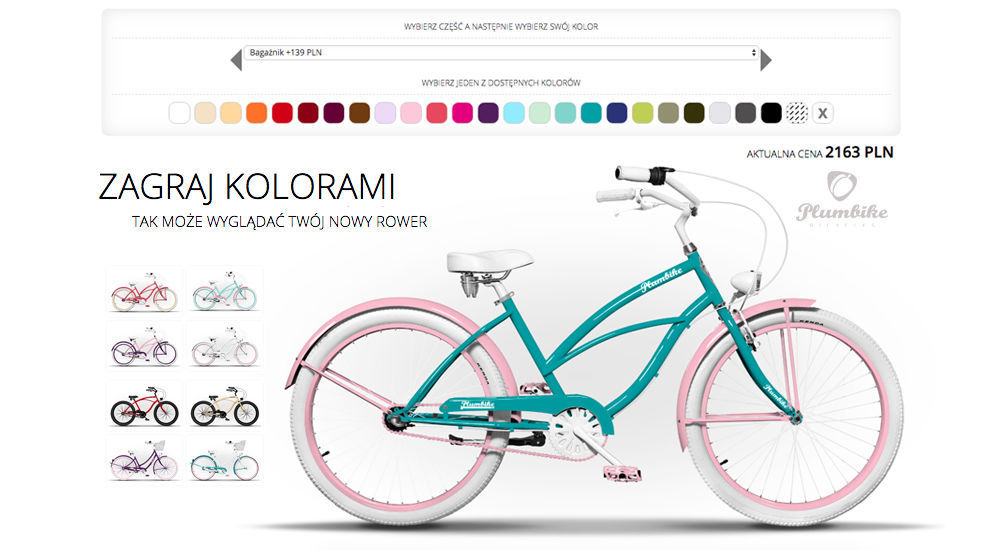
Task: Click the Plumbike logo
Action: point(842,198)
